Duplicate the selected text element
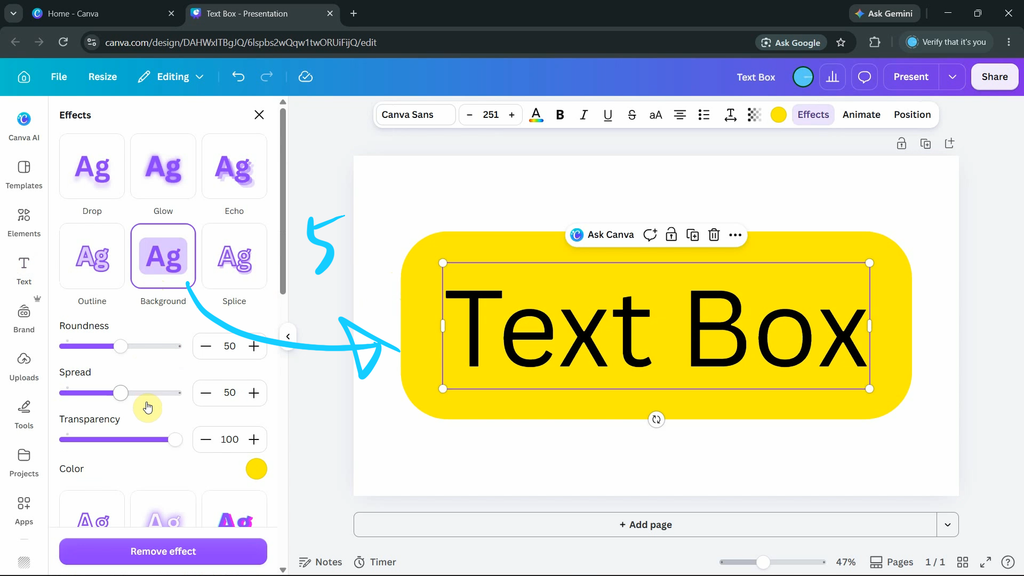This screenshot has height=576, width=1024. pyautogui.click(x=692, y=234)
